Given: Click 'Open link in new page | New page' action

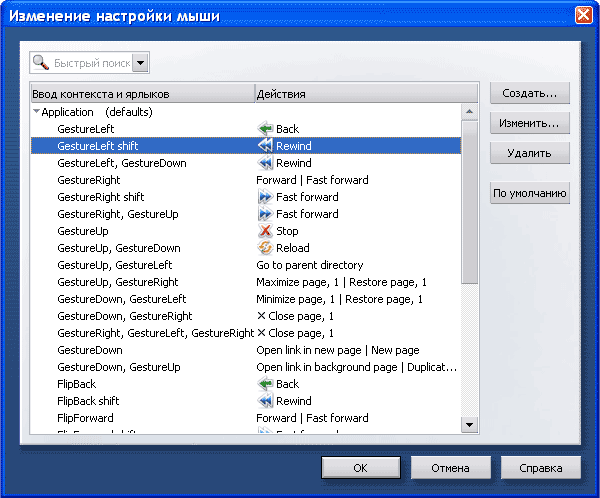Looking at the screenshot, I should coord(338,350).
